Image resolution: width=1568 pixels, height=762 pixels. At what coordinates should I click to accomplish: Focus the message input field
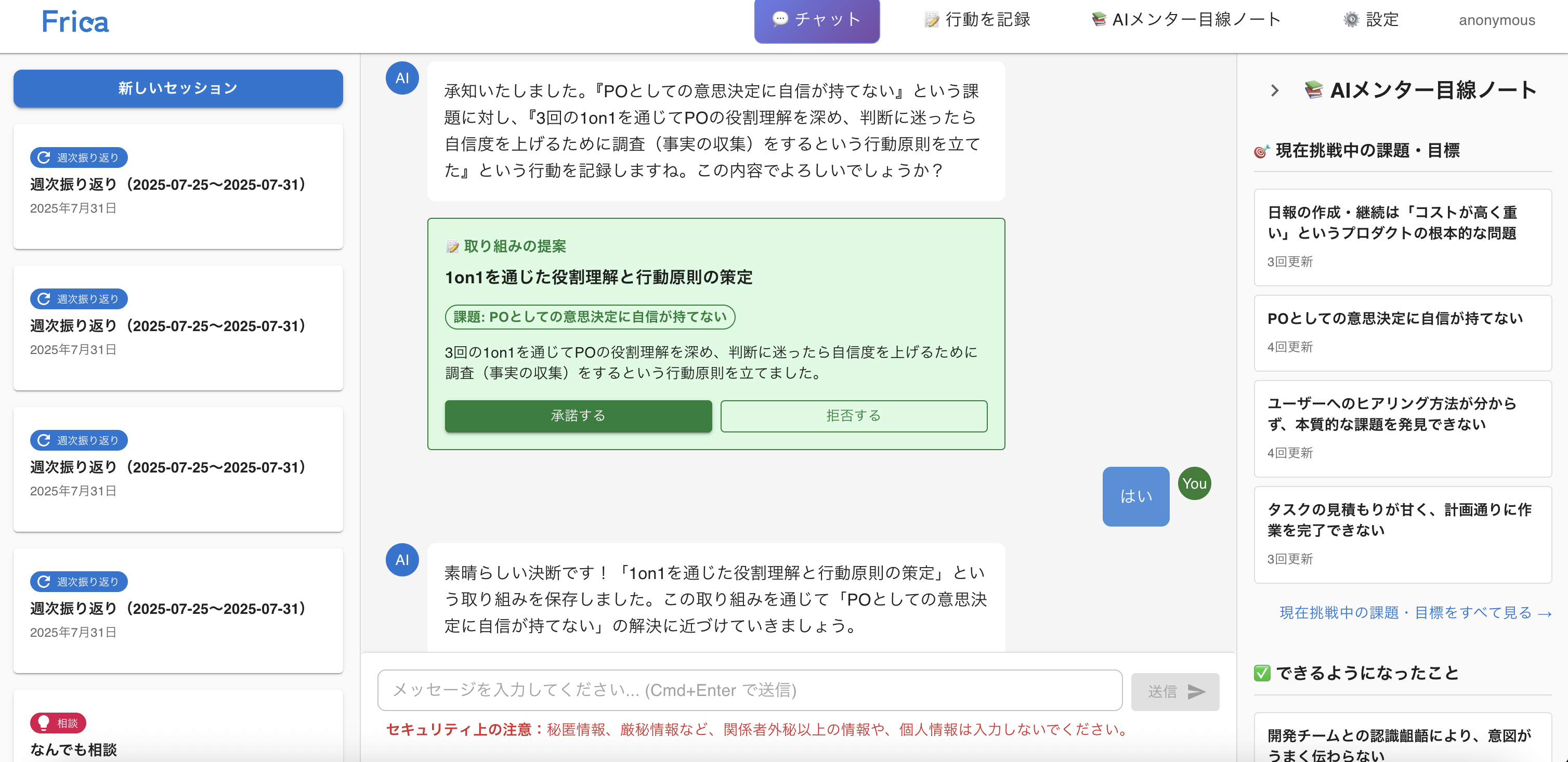click(749, 690)
